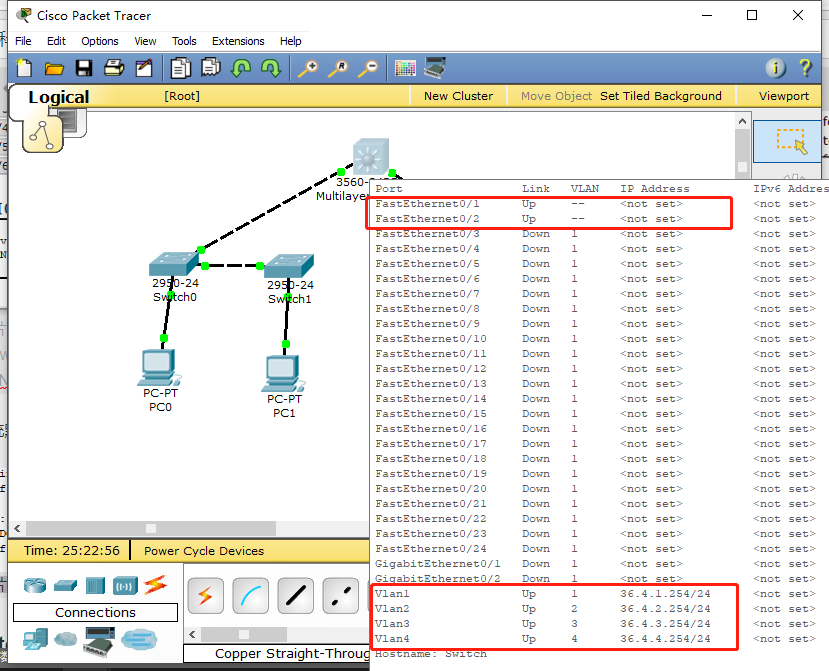Viewport: 829px width, 671px height.
Task: Click the Viewport button
Action: (784, 96)
